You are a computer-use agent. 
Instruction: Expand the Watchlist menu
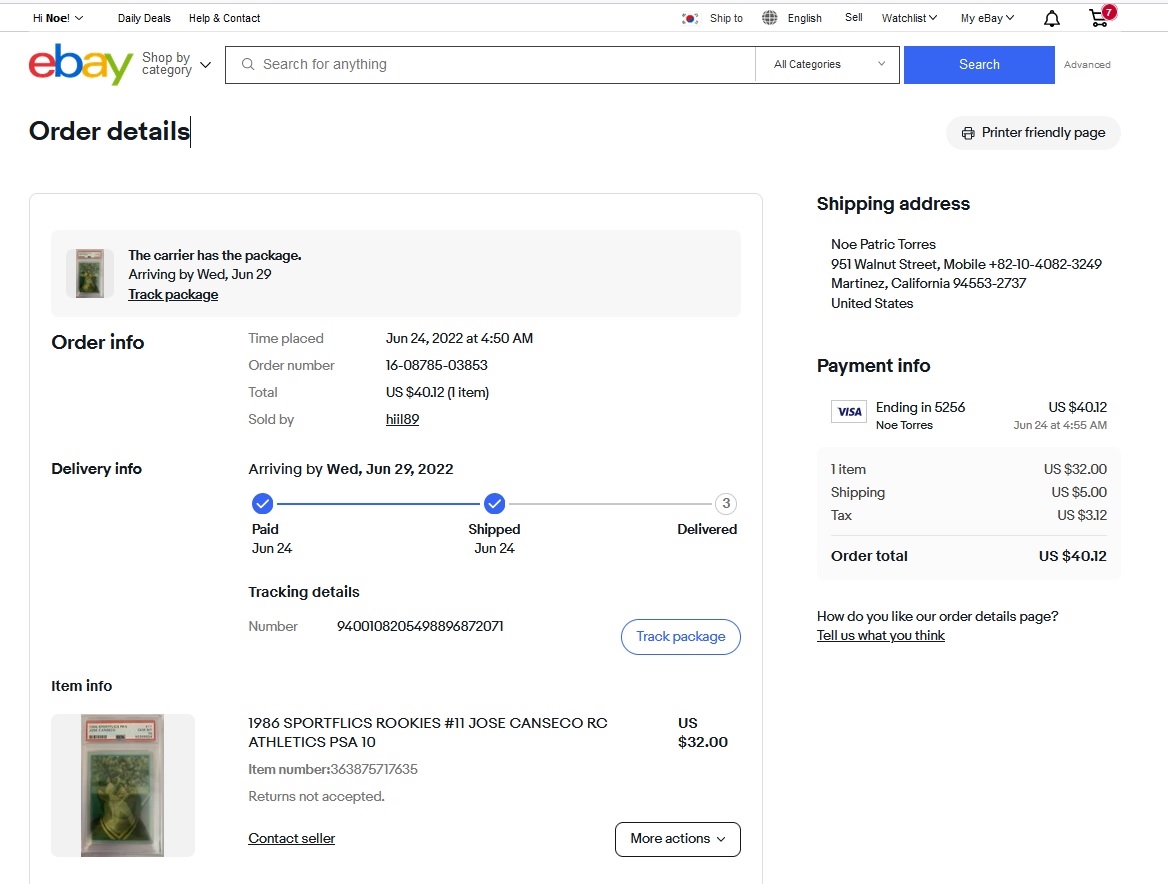909,18
